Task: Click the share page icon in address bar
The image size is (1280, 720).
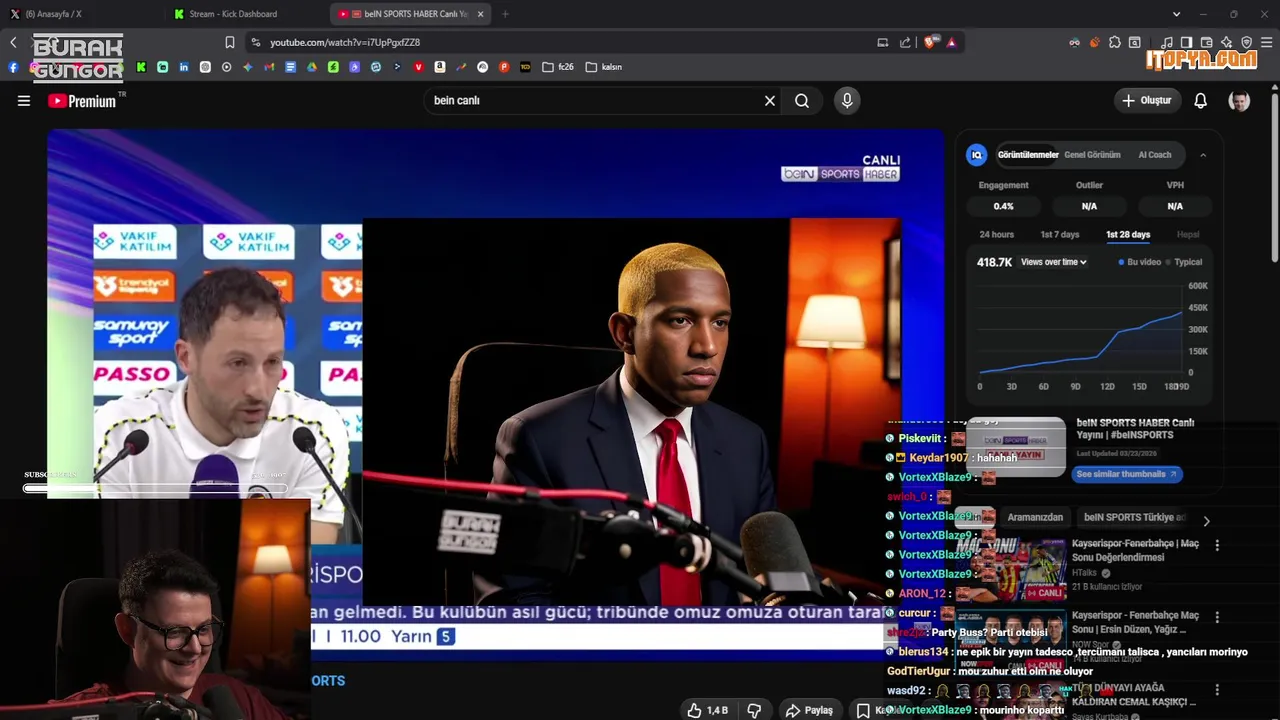Action: (x=905, y=42)
